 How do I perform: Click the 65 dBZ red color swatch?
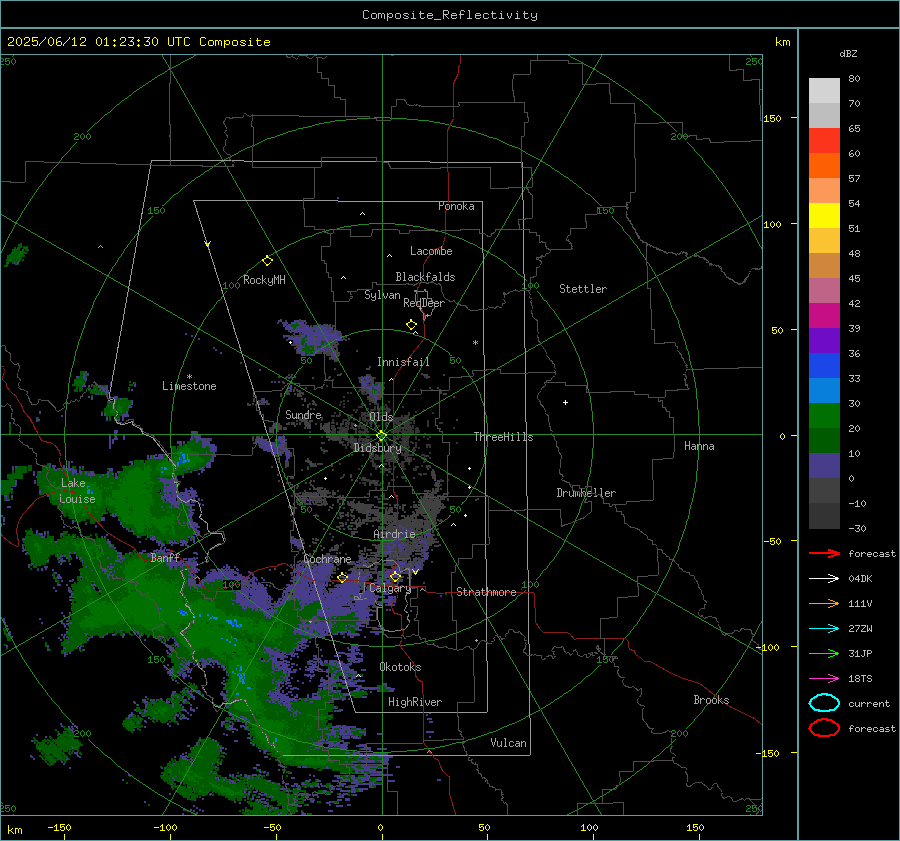[824, 140]
